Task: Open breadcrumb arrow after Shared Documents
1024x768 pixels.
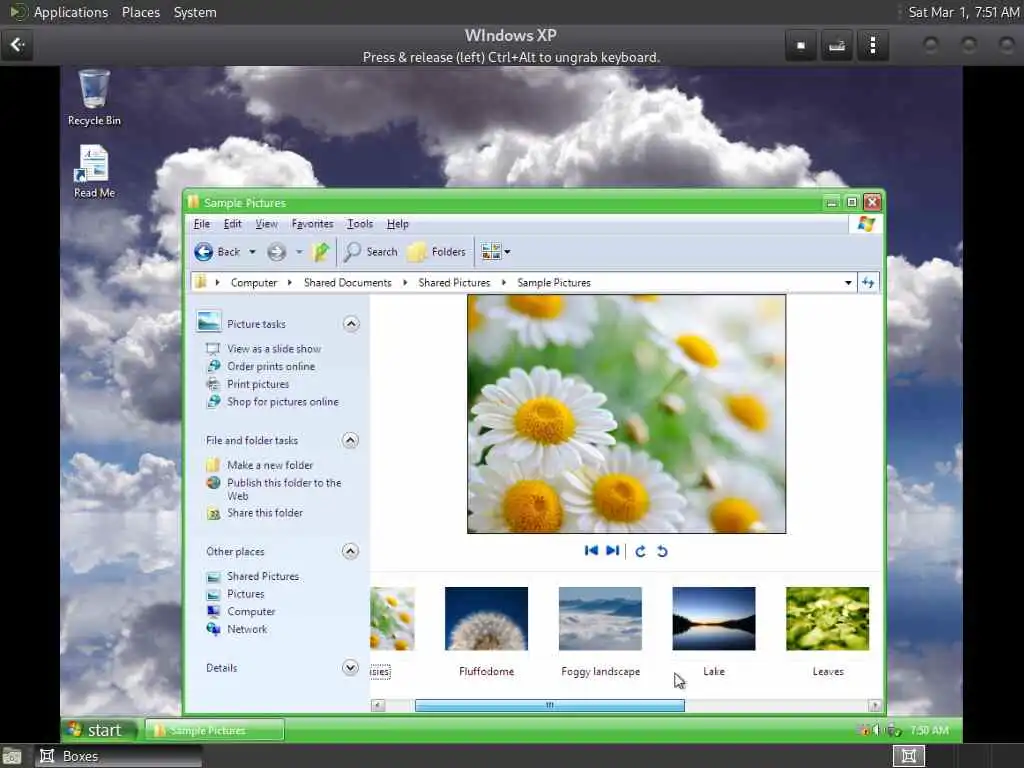Action: (x=405, y=283)
